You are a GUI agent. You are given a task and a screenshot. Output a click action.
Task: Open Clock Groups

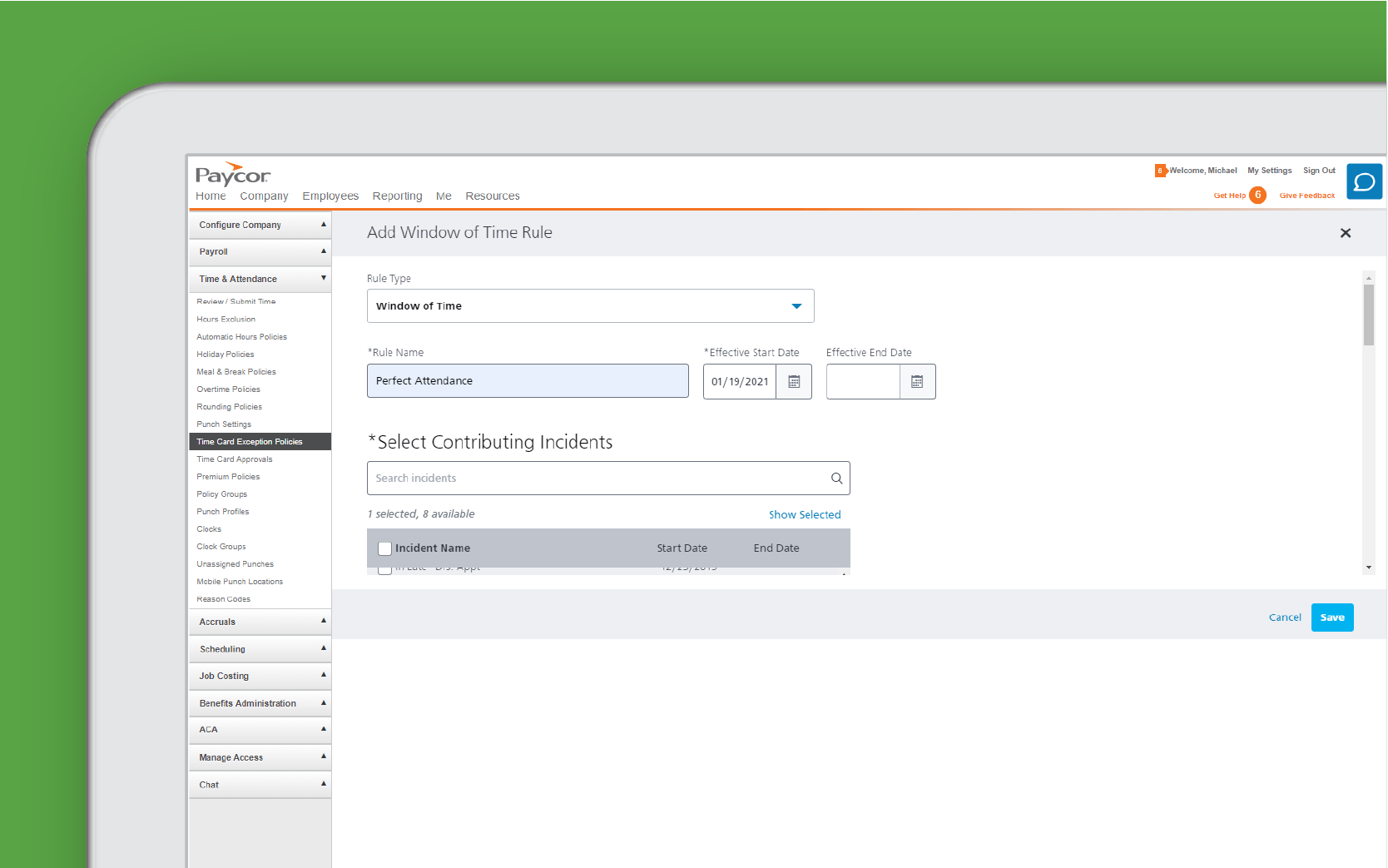221,547
